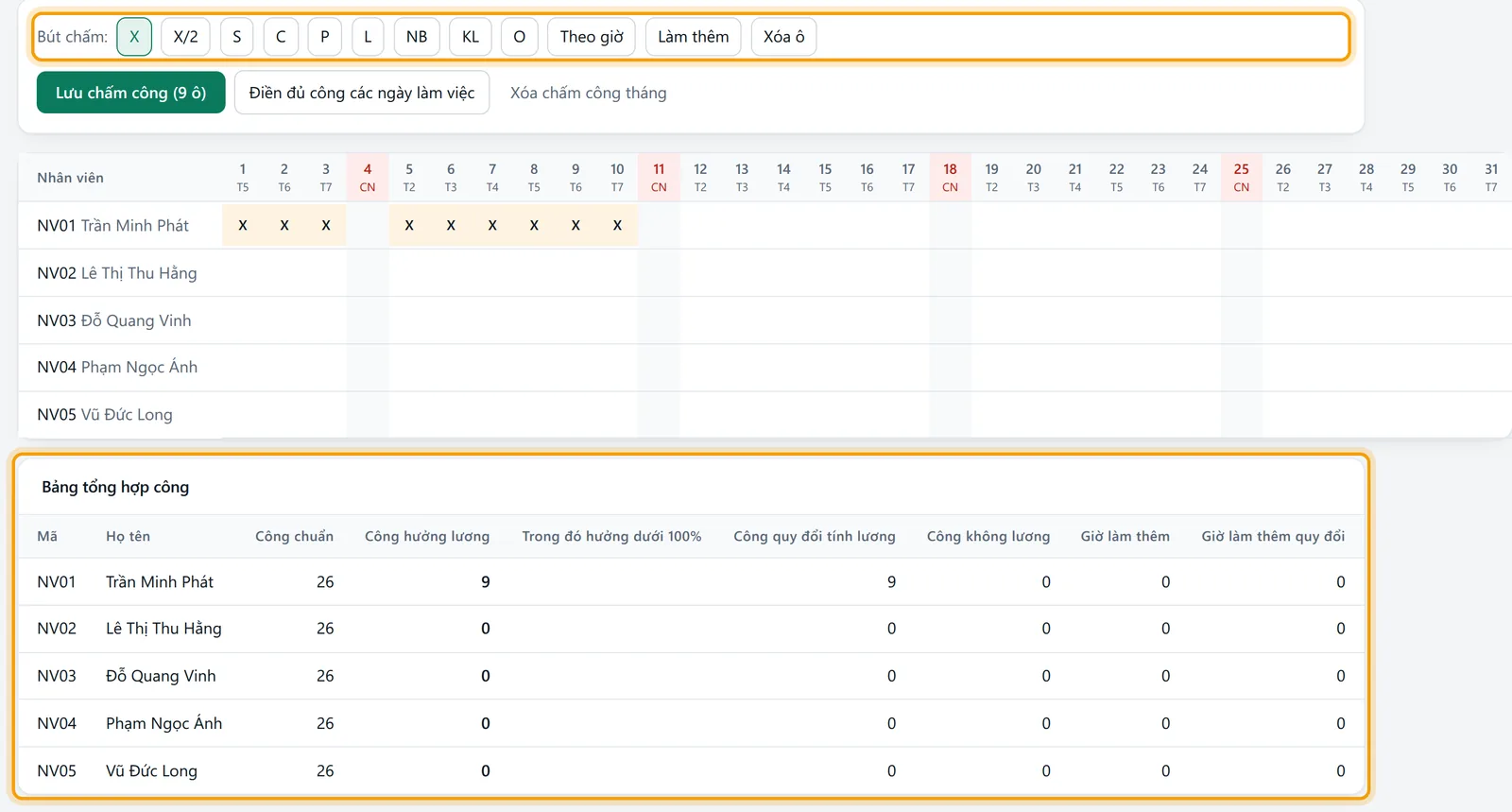The image size is (1512, 812).
Task: Switch pen to Theo giờ
Action: 592,37
